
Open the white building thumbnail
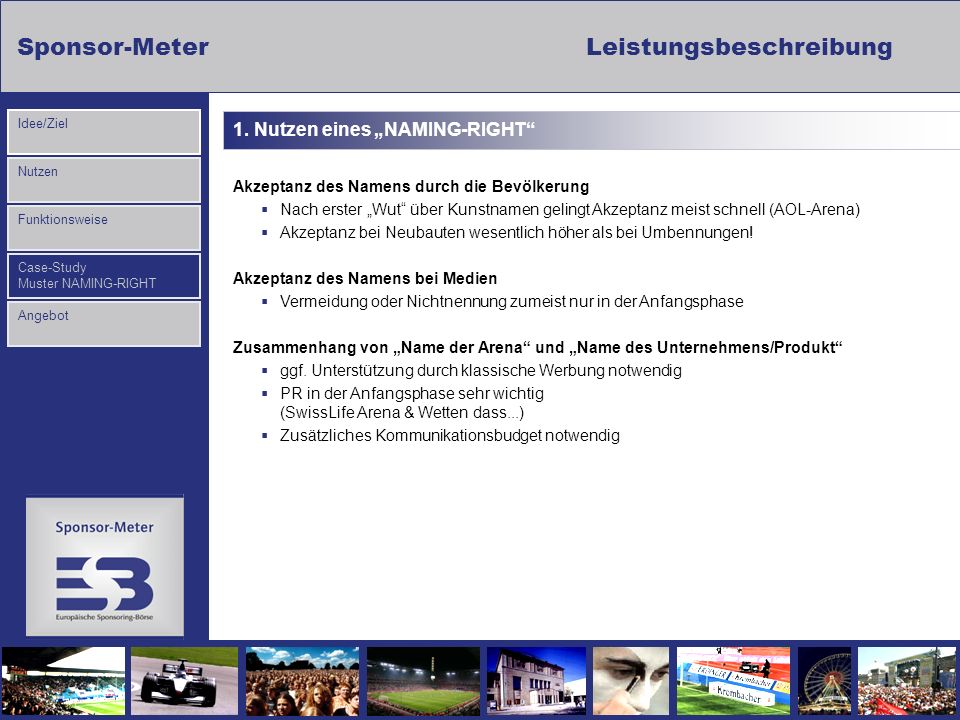(536, 681)
